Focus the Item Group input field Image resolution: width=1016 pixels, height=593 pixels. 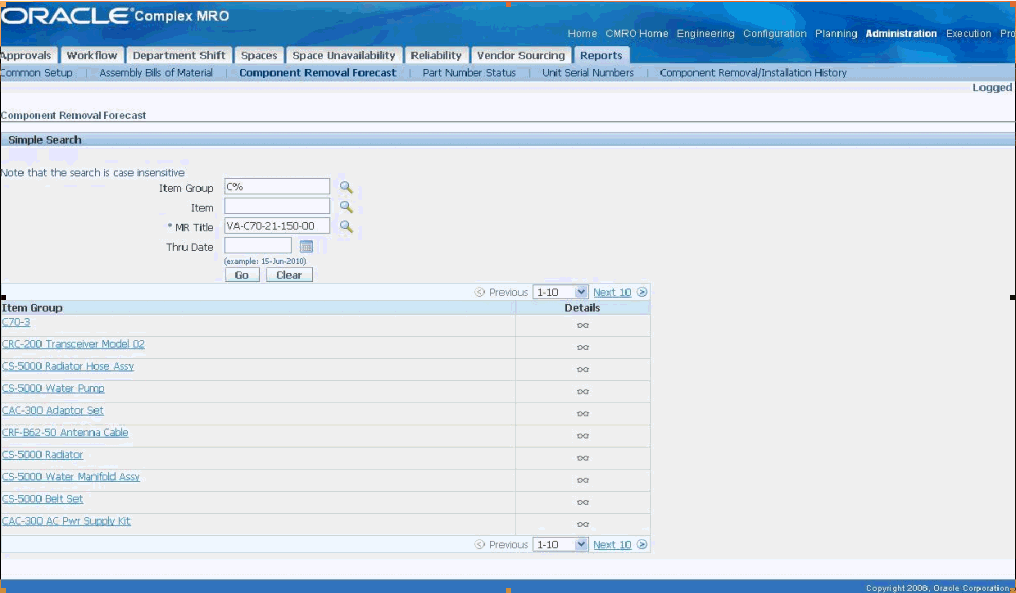[x=277, y=187]
